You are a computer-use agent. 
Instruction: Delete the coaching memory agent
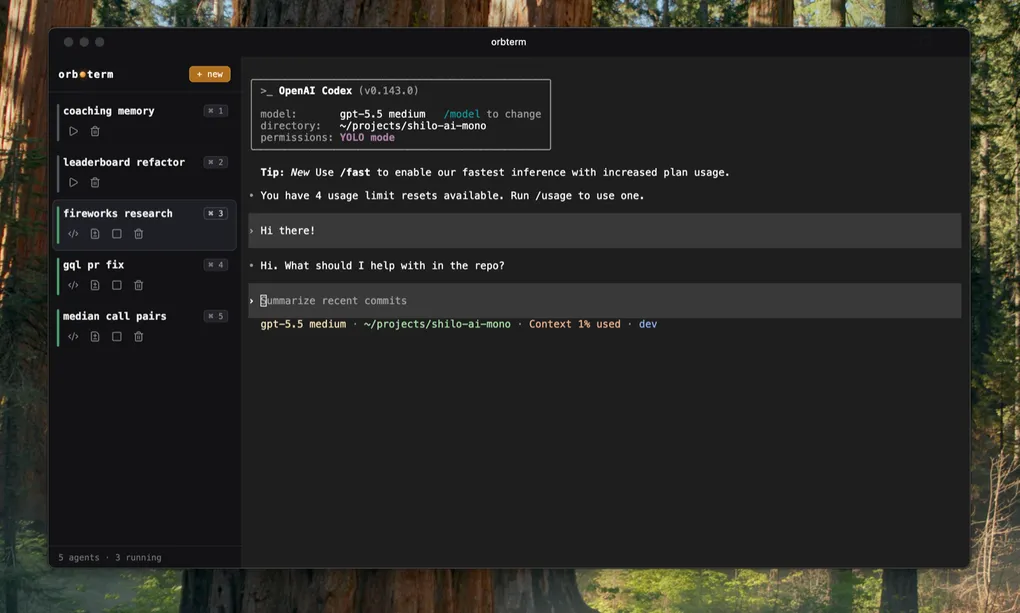pos(95,131)
